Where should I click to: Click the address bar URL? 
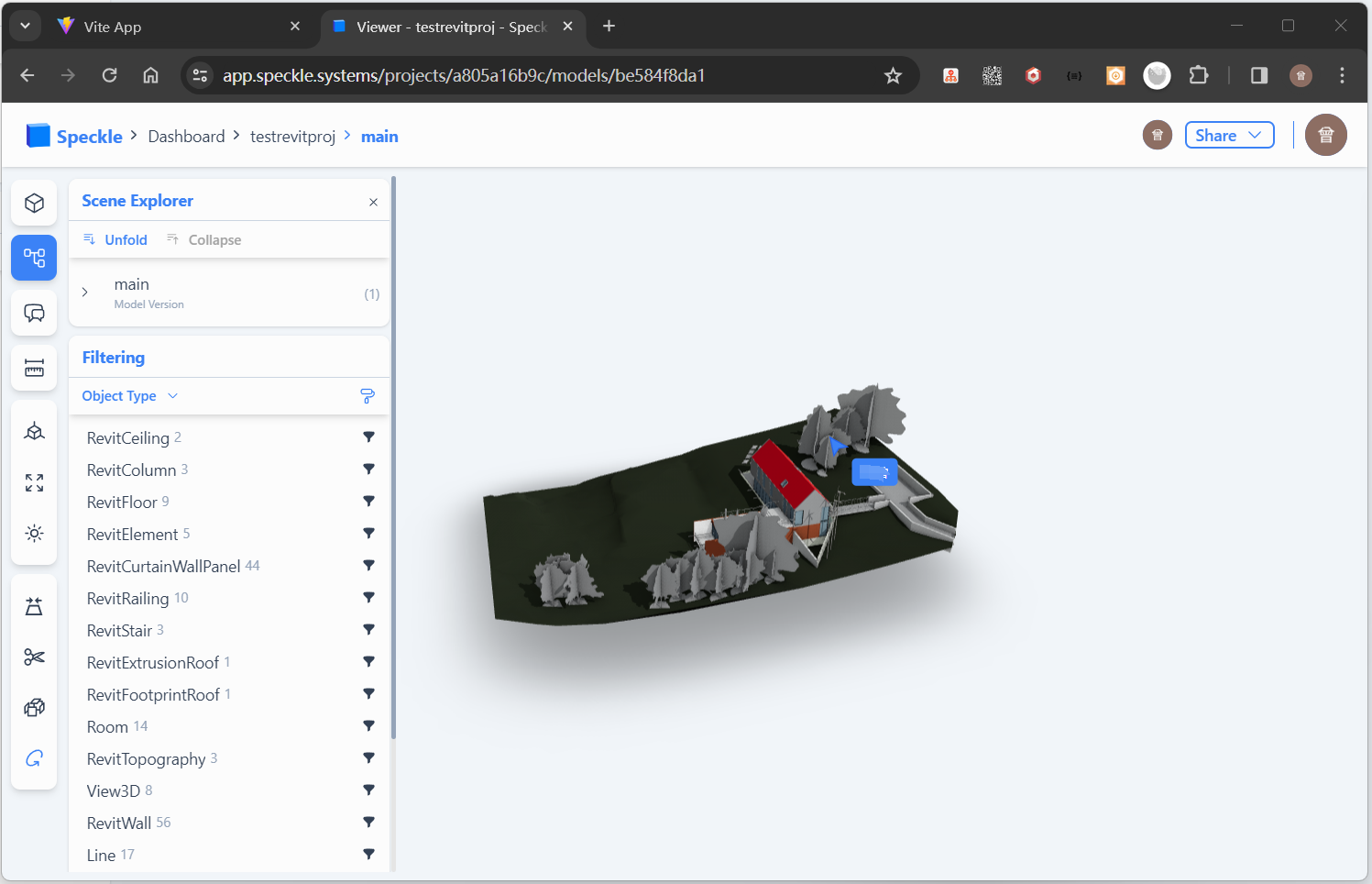click(x=464, y=76)
